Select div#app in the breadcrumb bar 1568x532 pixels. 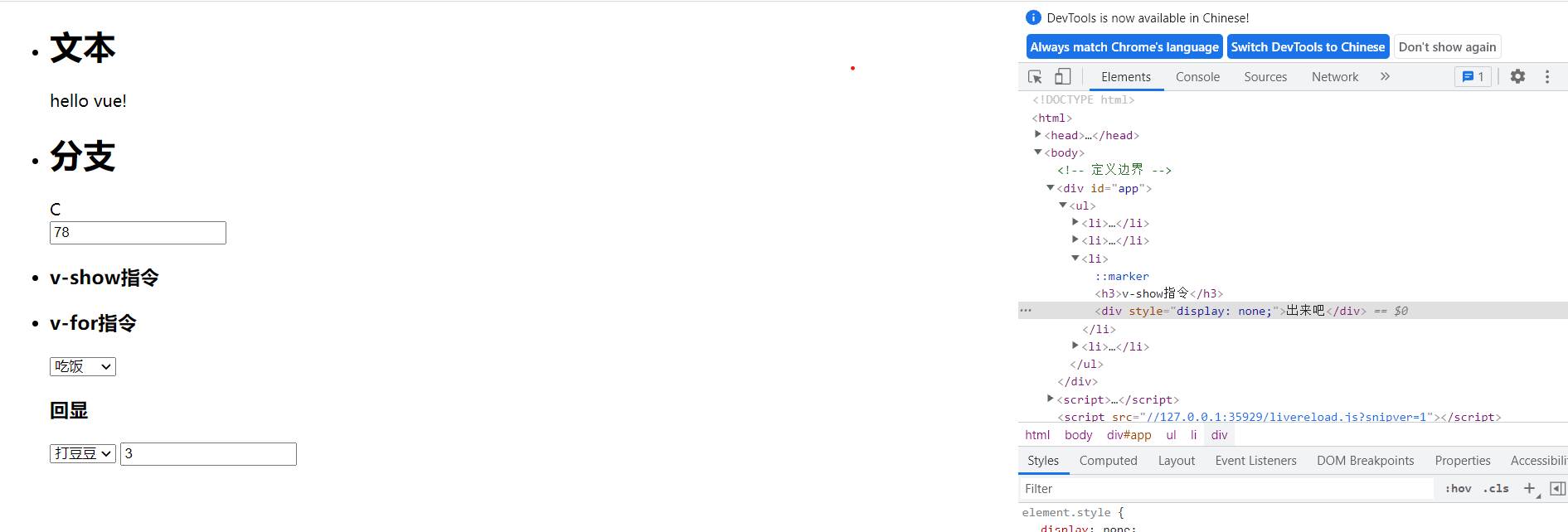tap(1129, 435)
